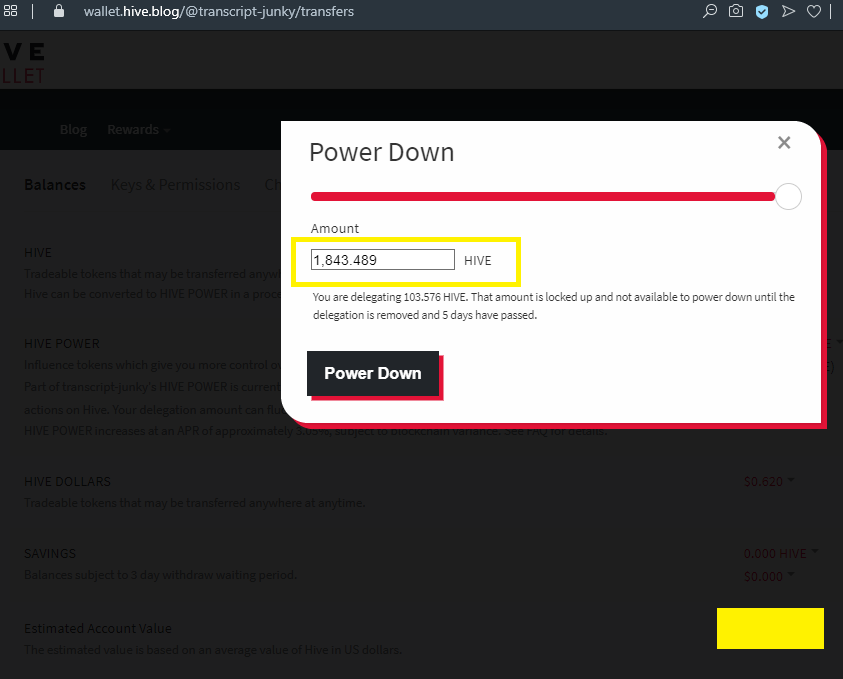The height and width of the screenshot is (679, 843).
Task: Focus the Amount input field
Action: pyautogui.click(x=383, y=260)
